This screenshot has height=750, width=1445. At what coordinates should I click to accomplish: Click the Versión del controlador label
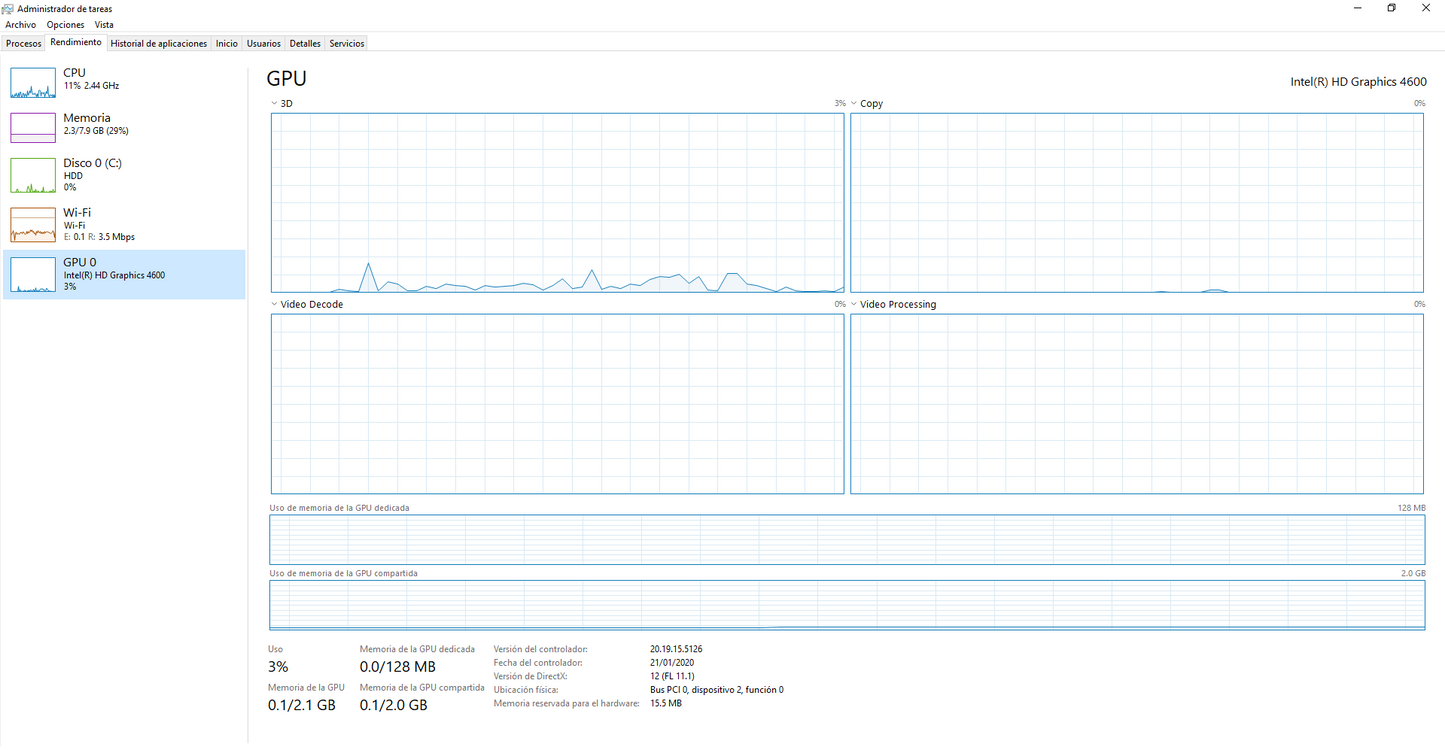point(540,649)
